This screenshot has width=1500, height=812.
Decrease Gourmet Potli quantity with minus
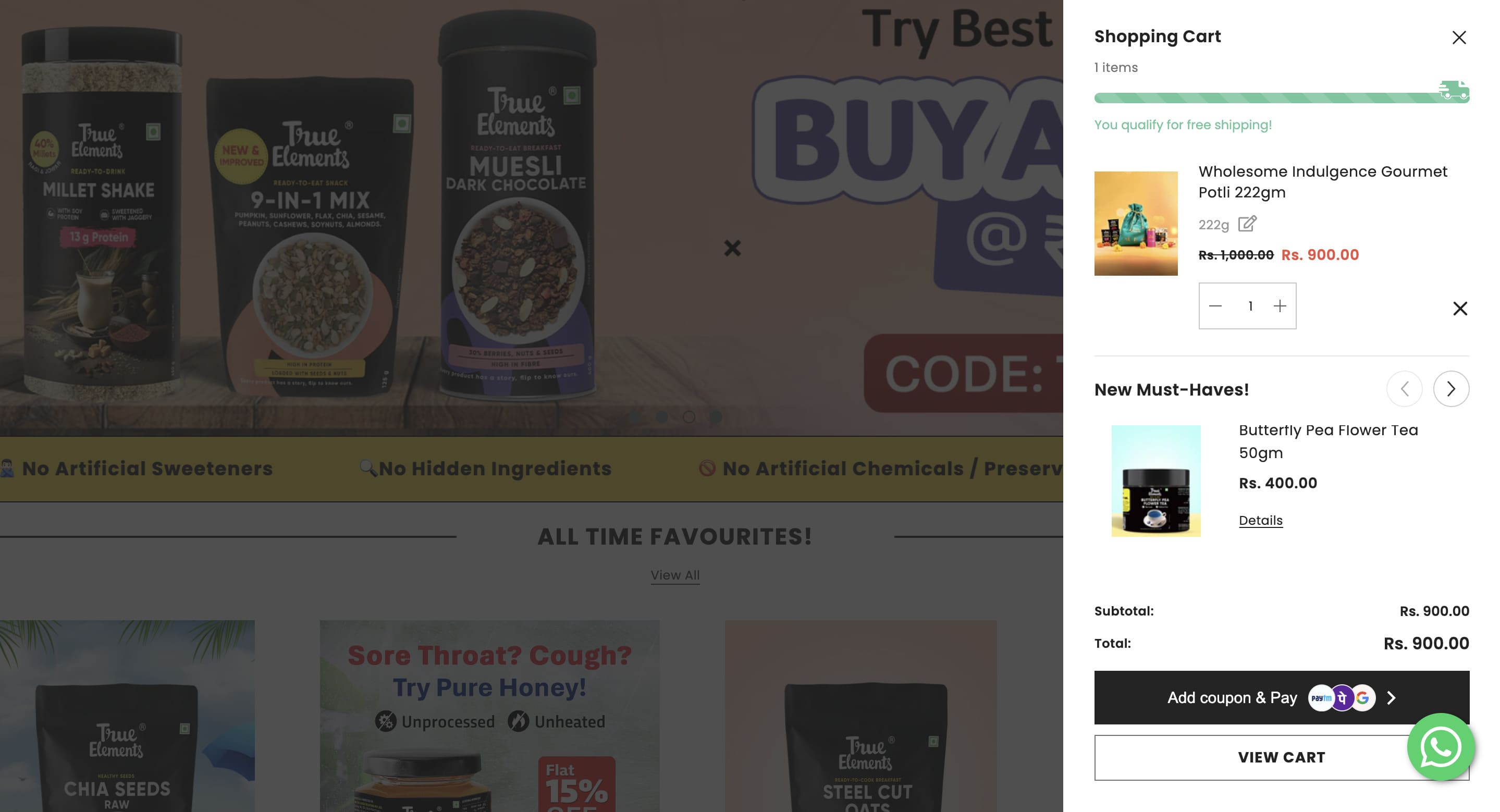(x=1215, y=306)
